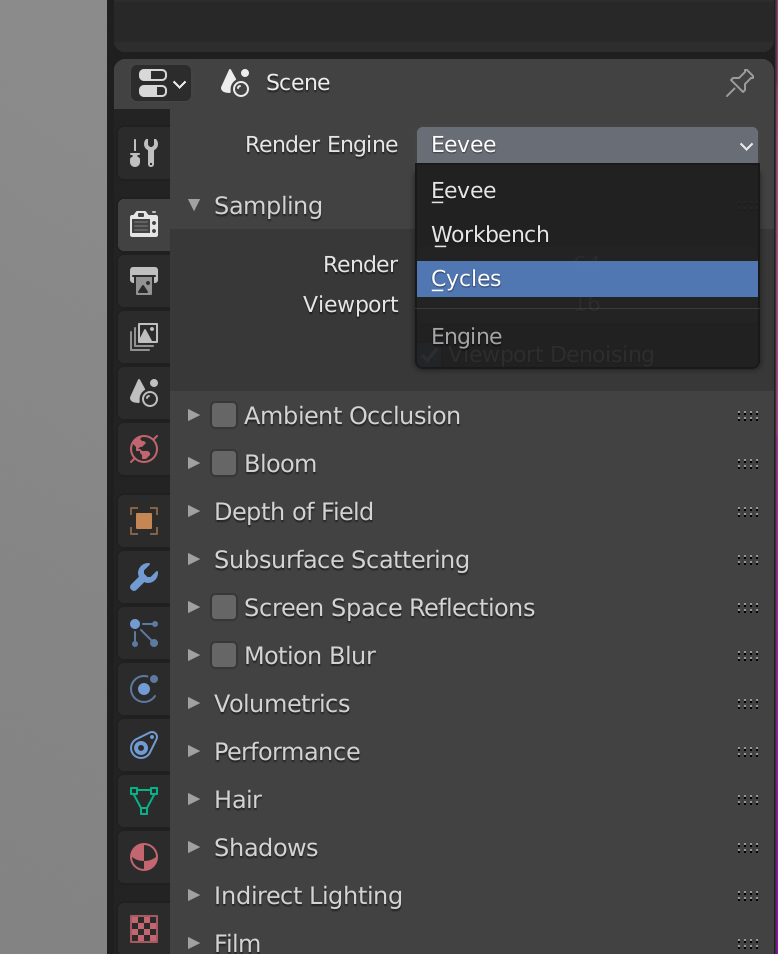Open the Object Data mesh properties tab
This screenshot has width=778, height=954.
pos(144,801)
